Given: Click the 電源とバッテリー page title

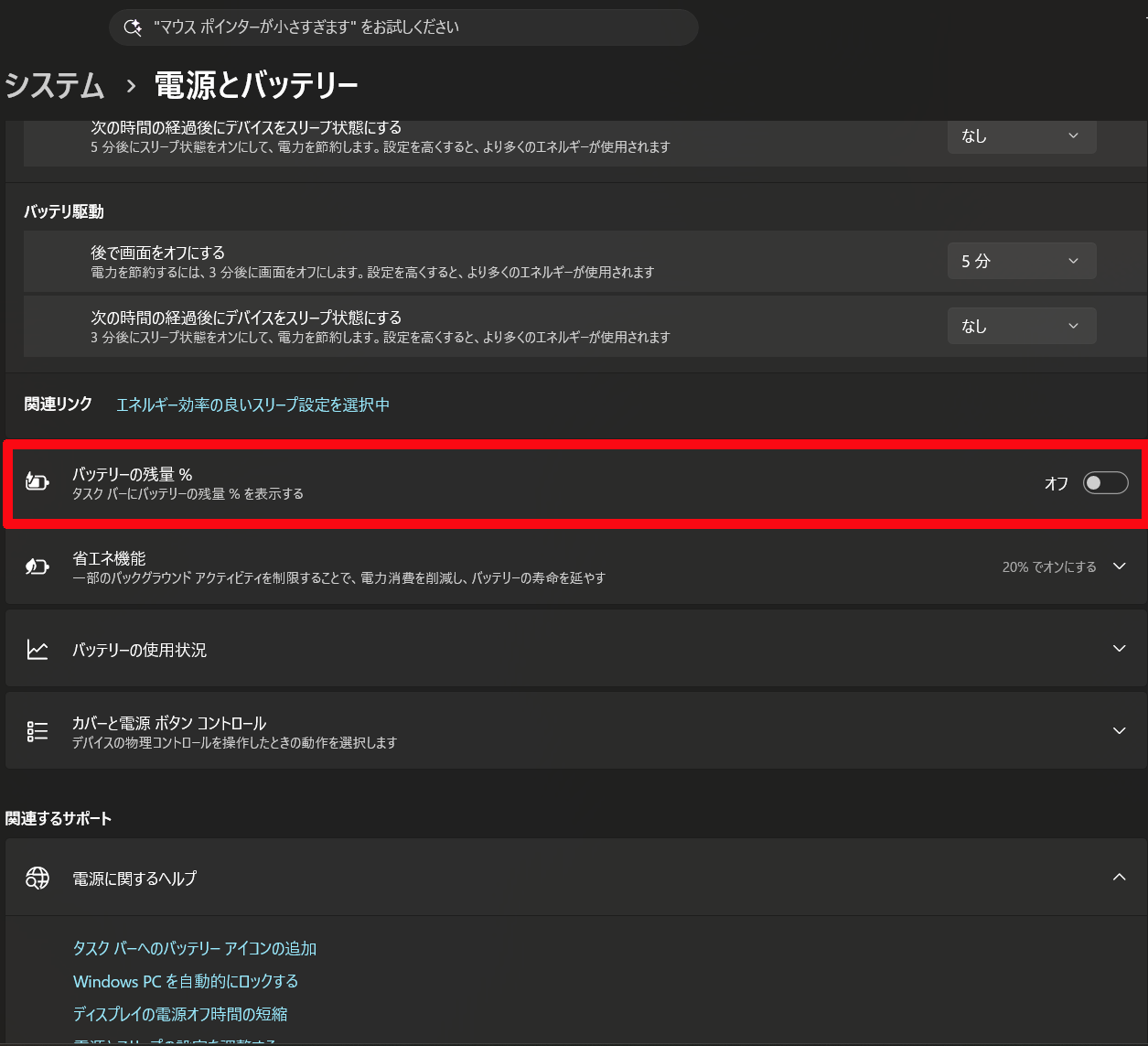Looking at the screenshot, I should pos(256,86).
